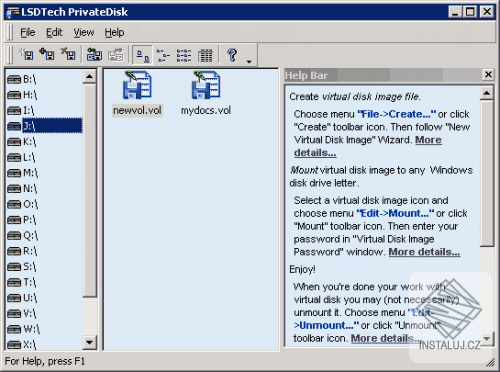
Task: Click the Remove disk image toolbar icon
Action: tap(68, 54)
